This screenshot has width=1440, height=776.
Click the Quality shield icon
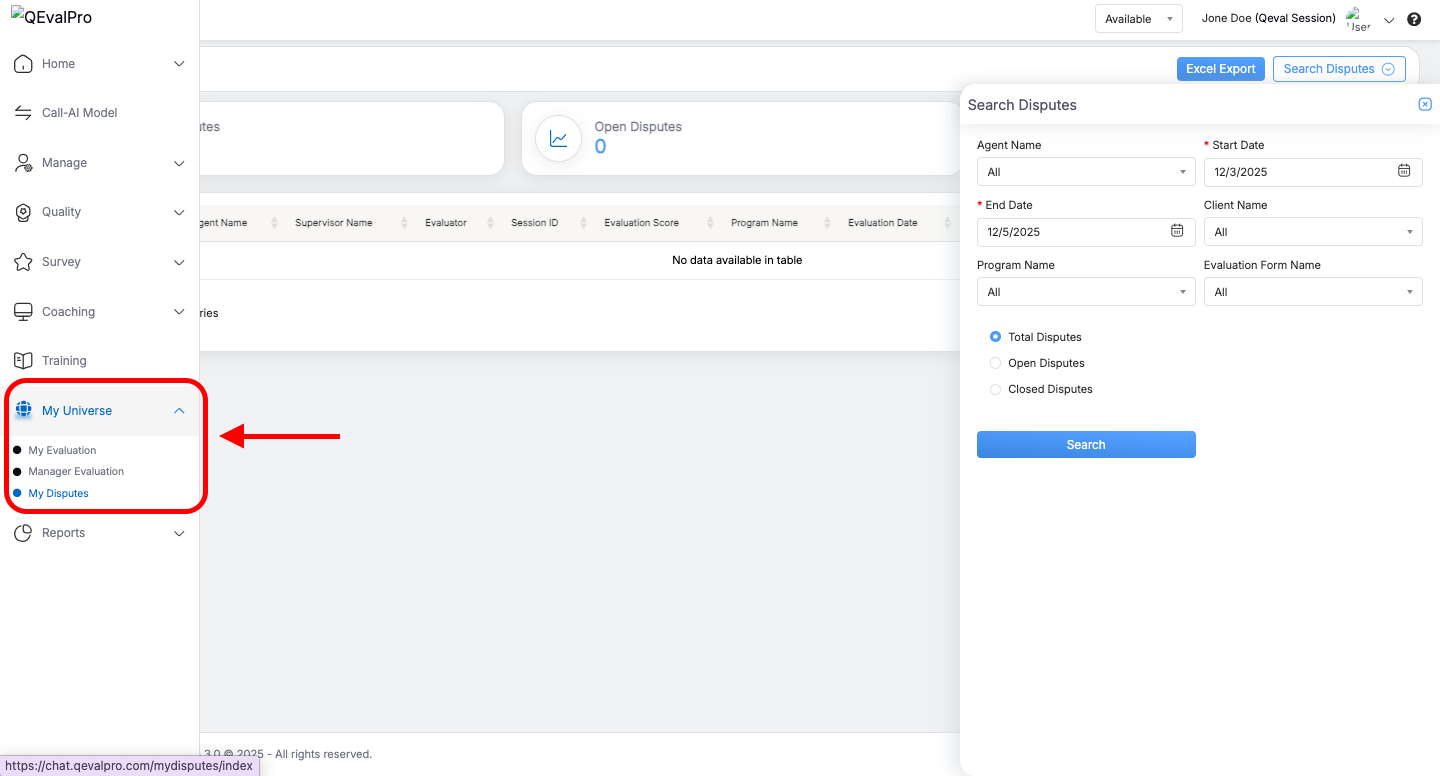[x=23, y=212]
